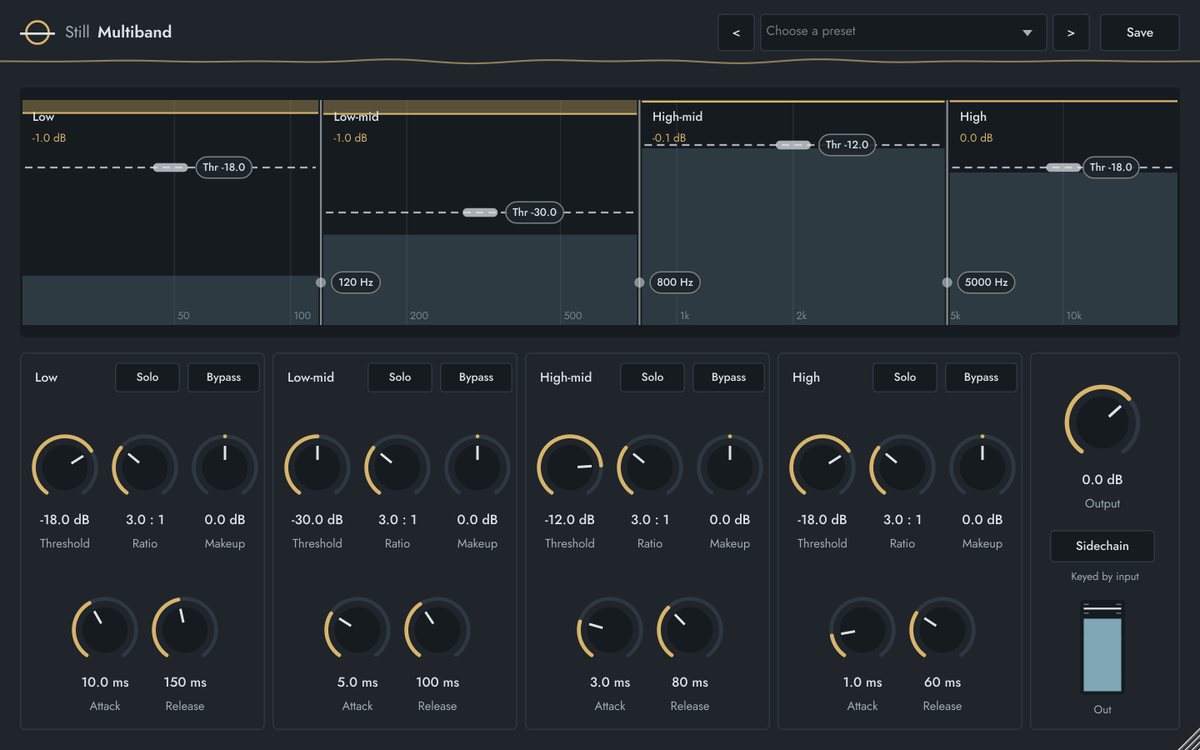1200x750 pixels.
Task: Click the High band Release knob
Action: [x=942, y=630]
